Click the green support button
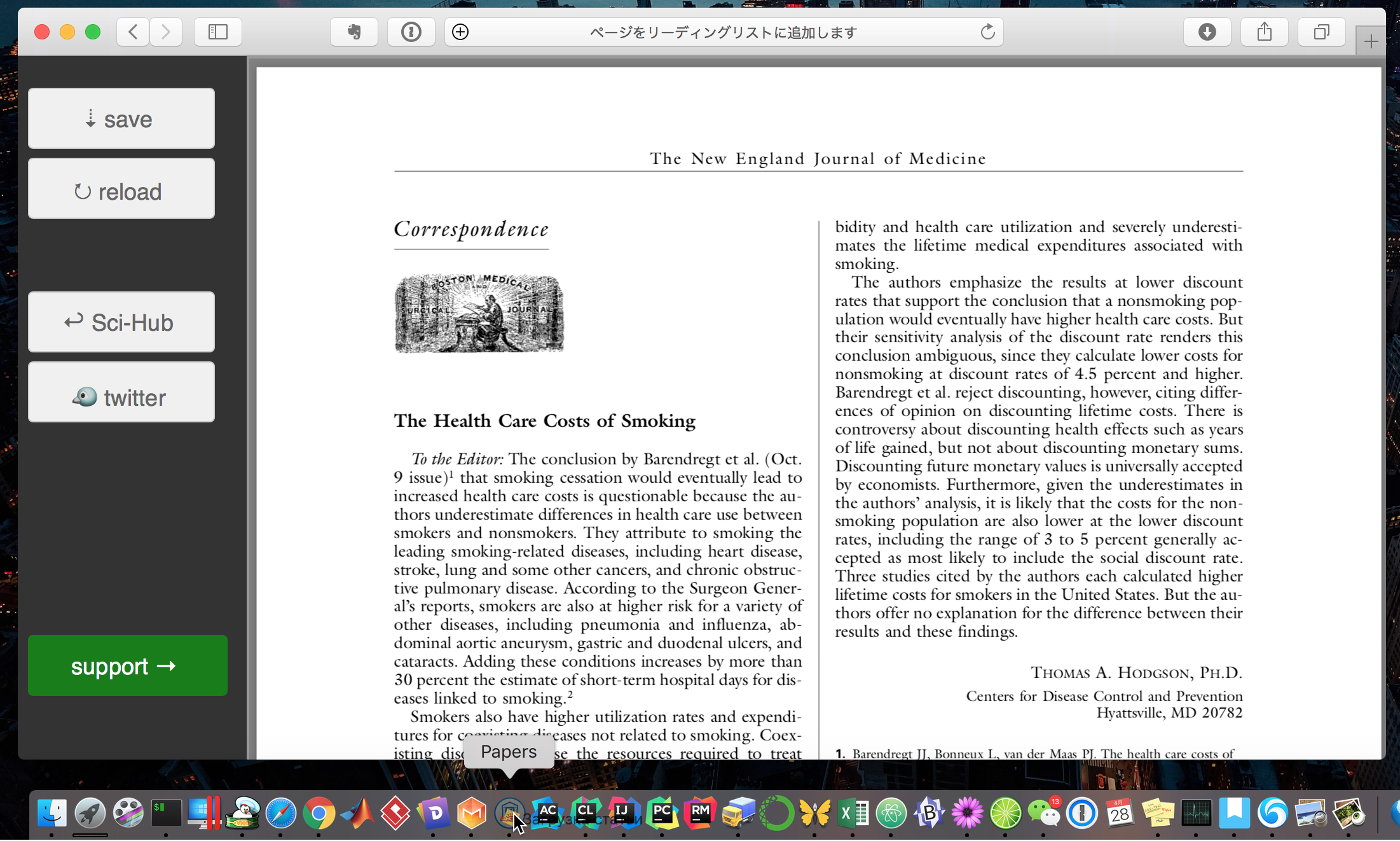Image resolution: width=1400 pixels, height=841 pixels. [x=127, y=665]
